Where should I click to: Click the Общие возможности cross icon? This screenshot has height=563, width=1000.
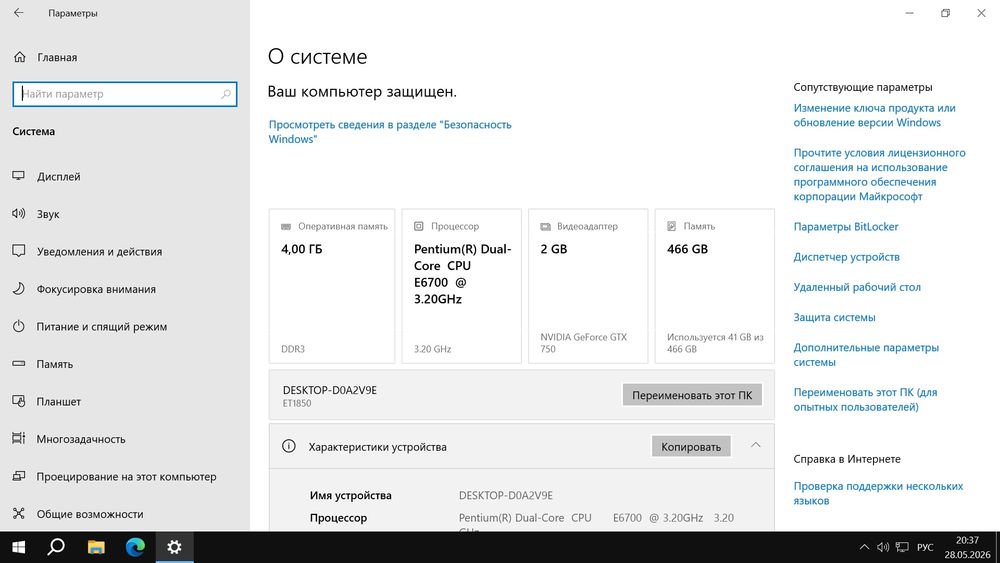point(18,513)
